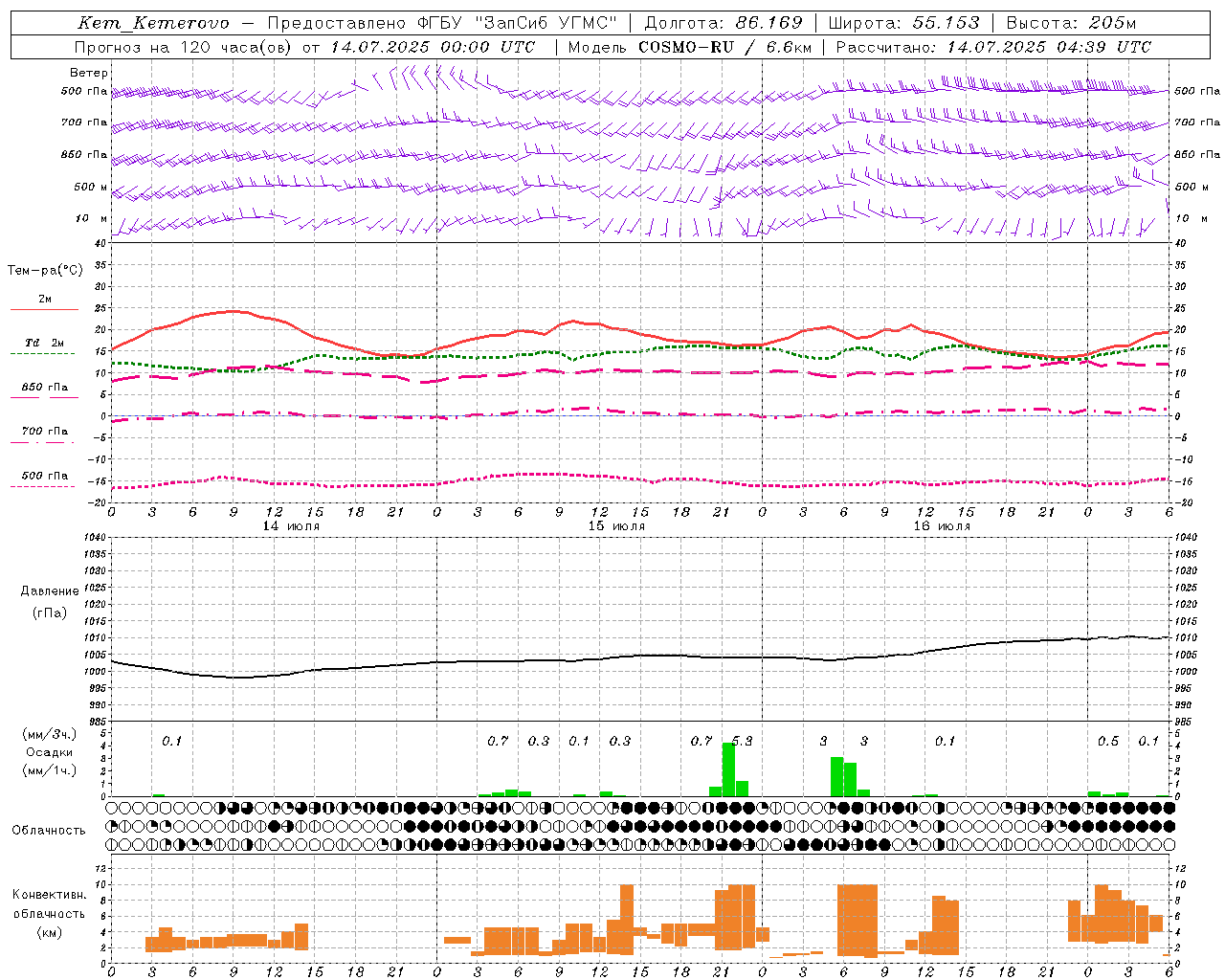Click the 'Долгота: 86.169' longitude value
This screenshot has width=1225, height=980.
(x=724, y=23)
